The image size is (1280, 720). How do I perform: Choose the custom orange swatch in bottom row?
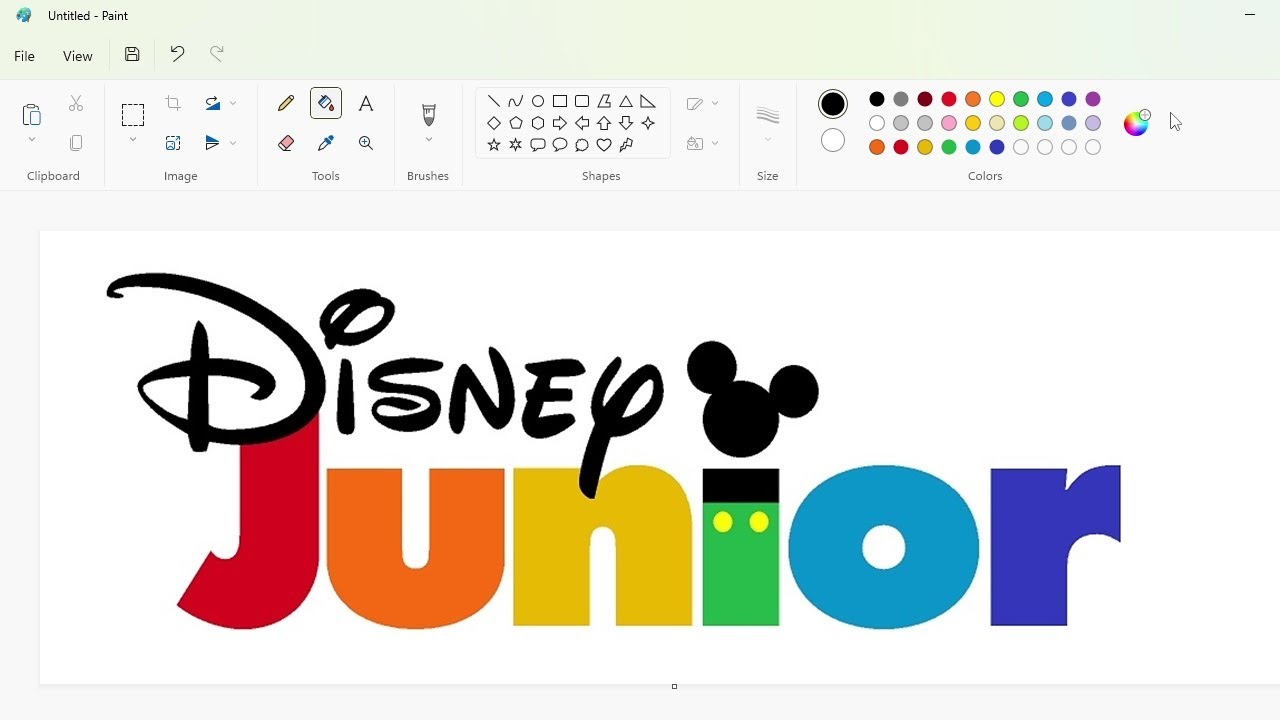[877, 147]
